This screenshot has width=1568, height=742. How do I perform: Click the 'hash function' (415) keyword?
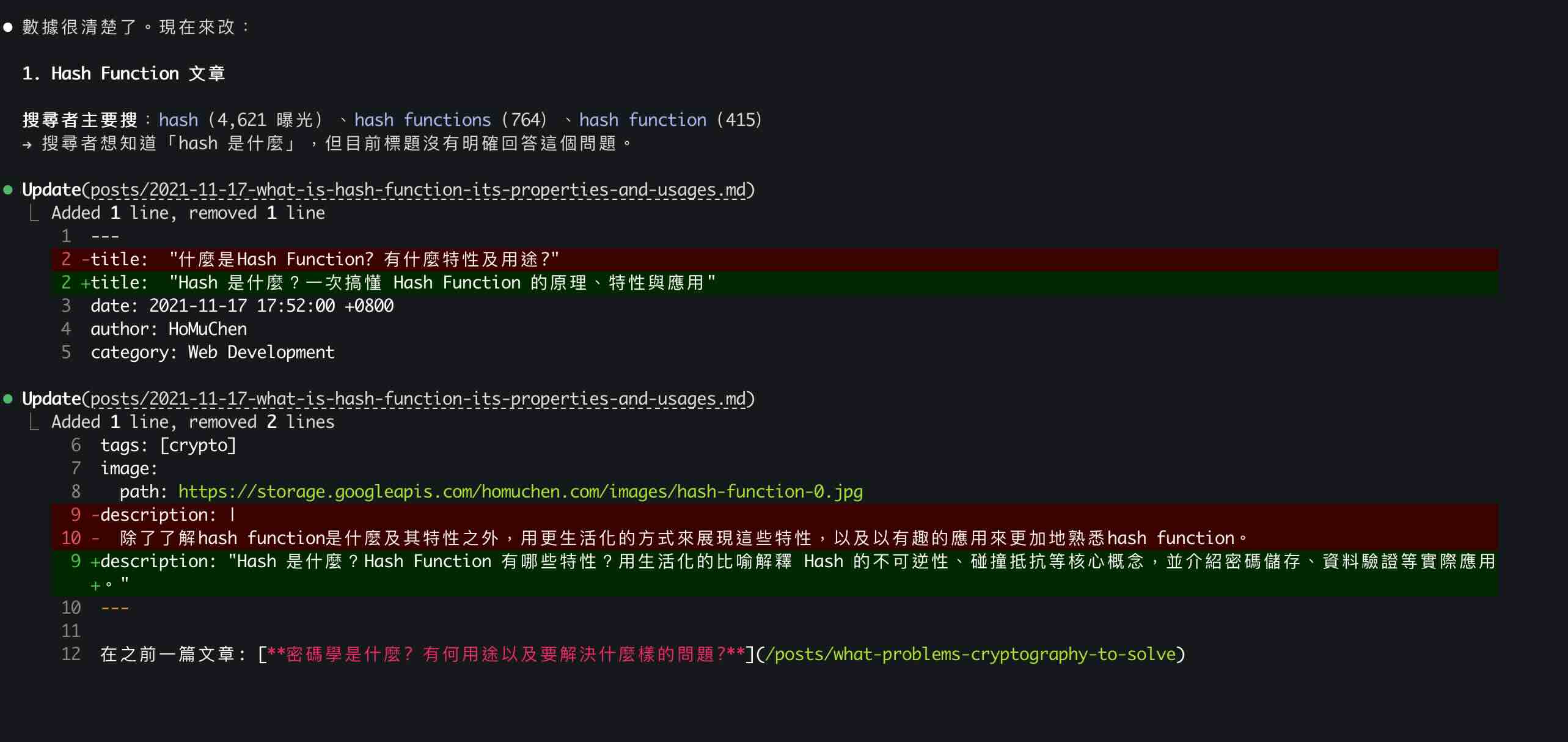tap(642, 120)
